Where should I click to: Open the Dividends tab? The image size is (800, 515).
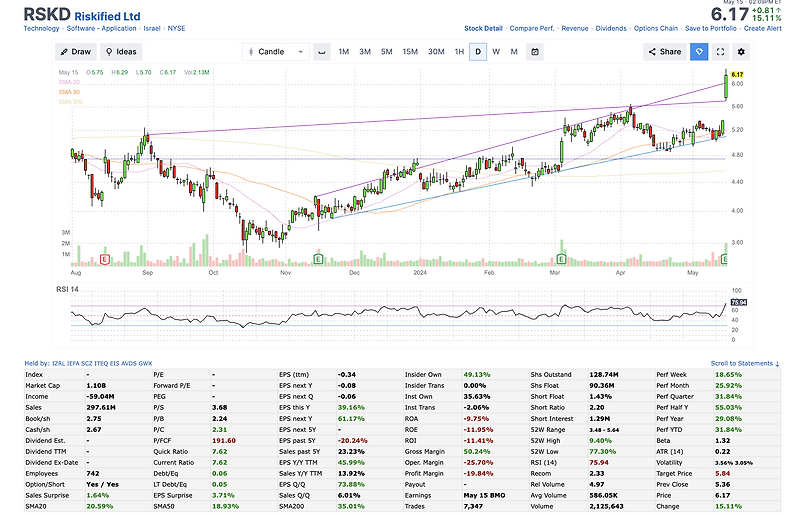pyautogui.click(x=611, y=29)
